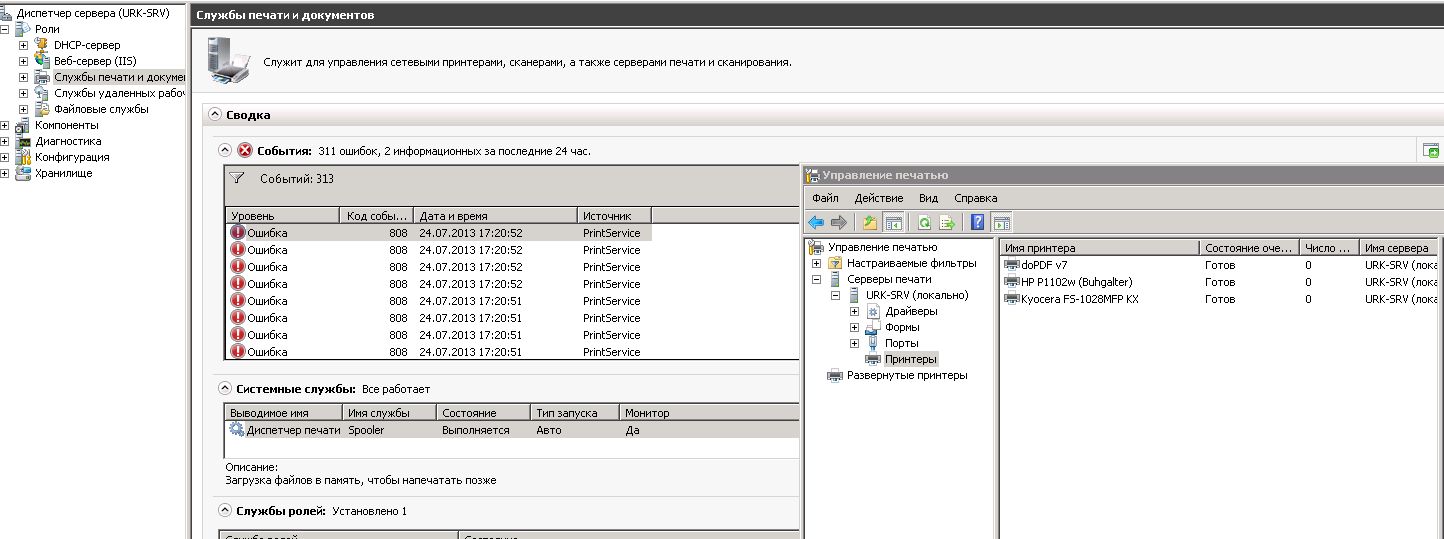Click the Up one level folder icon
Viewport: 1444px width, 539px height.
click(870, 223)
